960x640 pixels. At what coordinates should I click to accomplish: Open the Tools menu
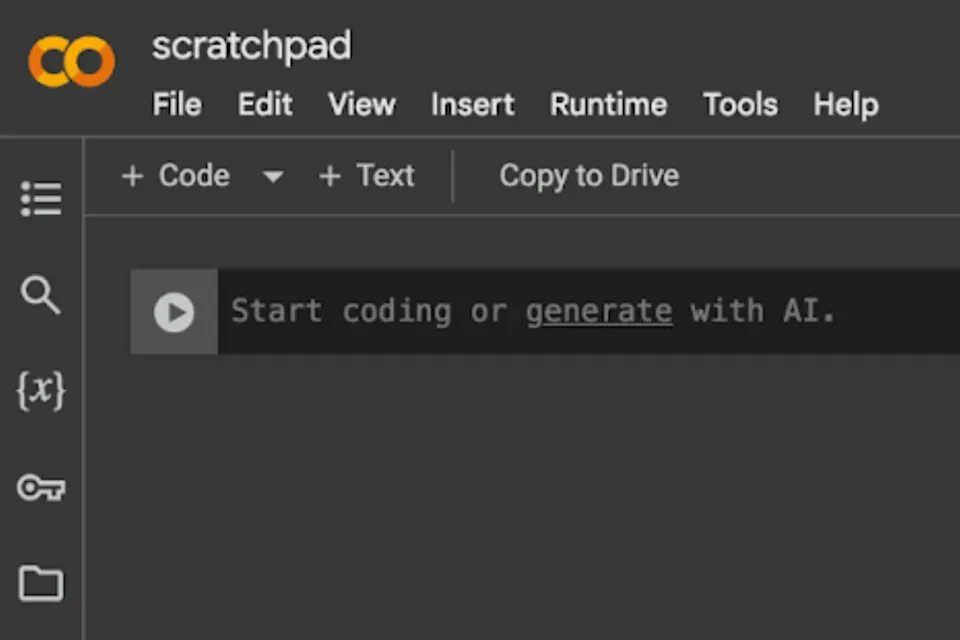pyautogui.click(x=740, y=104)
